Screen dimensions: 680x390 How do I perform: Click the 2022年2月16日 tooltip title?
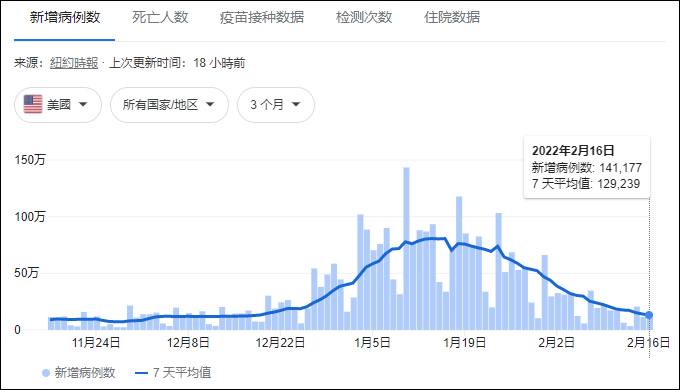click(x=573, y=151)
